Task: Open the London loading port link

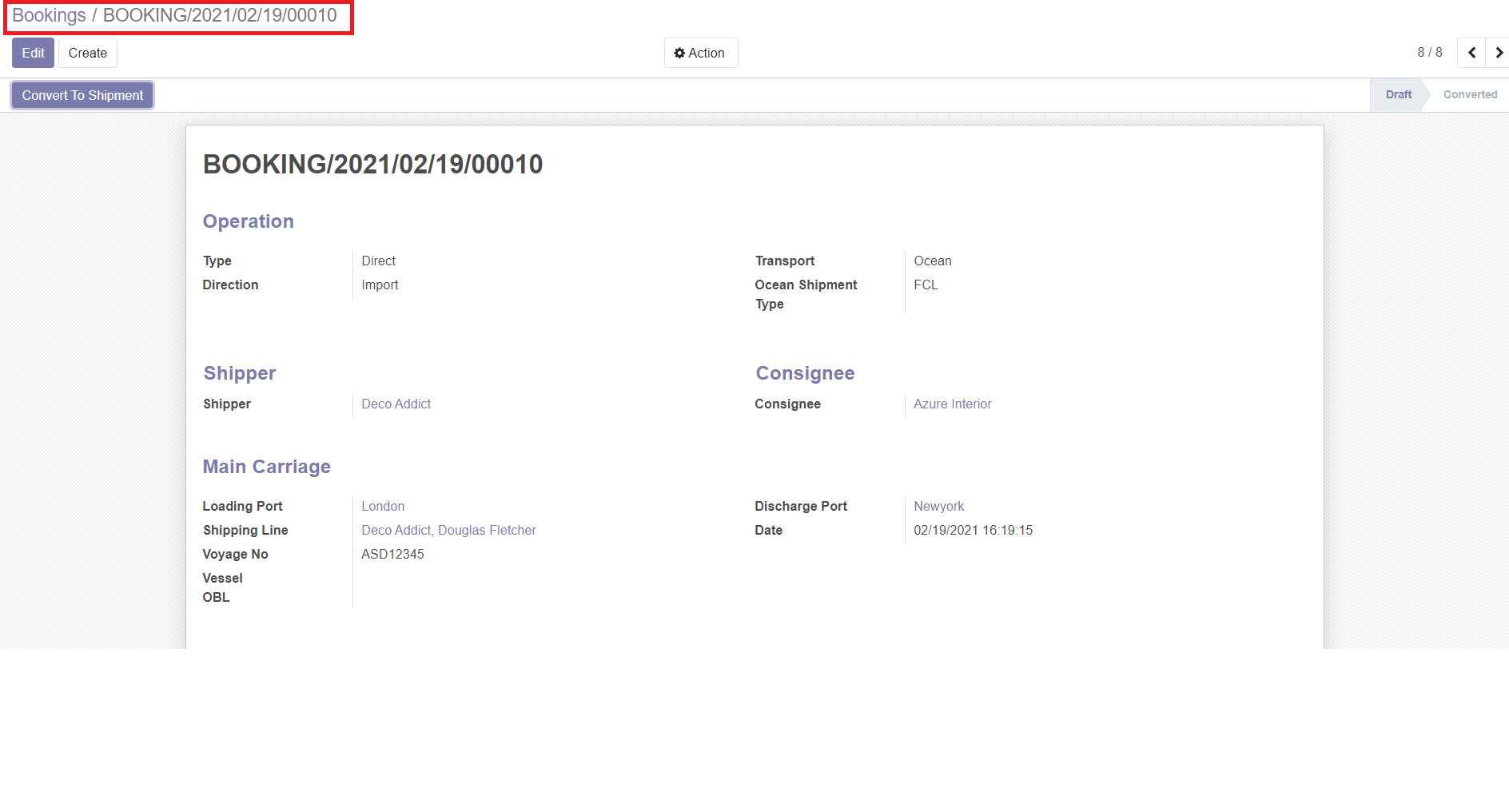Action: [383, 506]
